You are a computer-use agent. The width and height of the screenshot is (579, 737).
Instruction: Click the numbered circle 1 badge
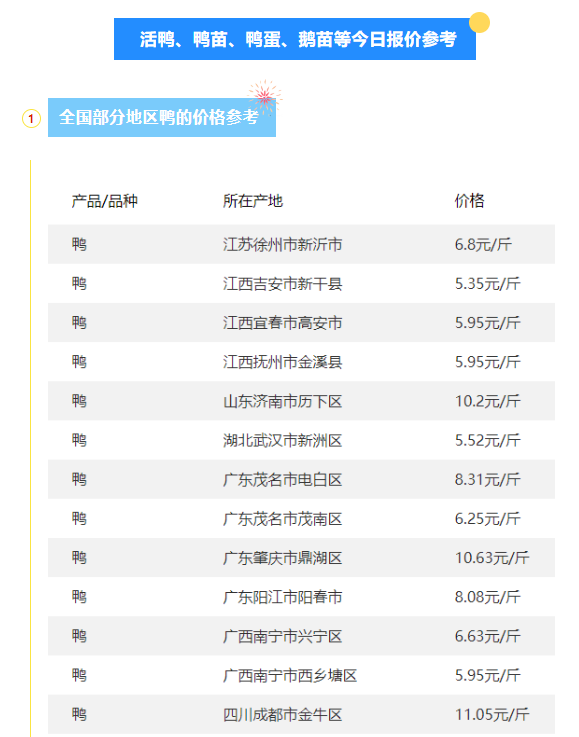tap(31, 118)
